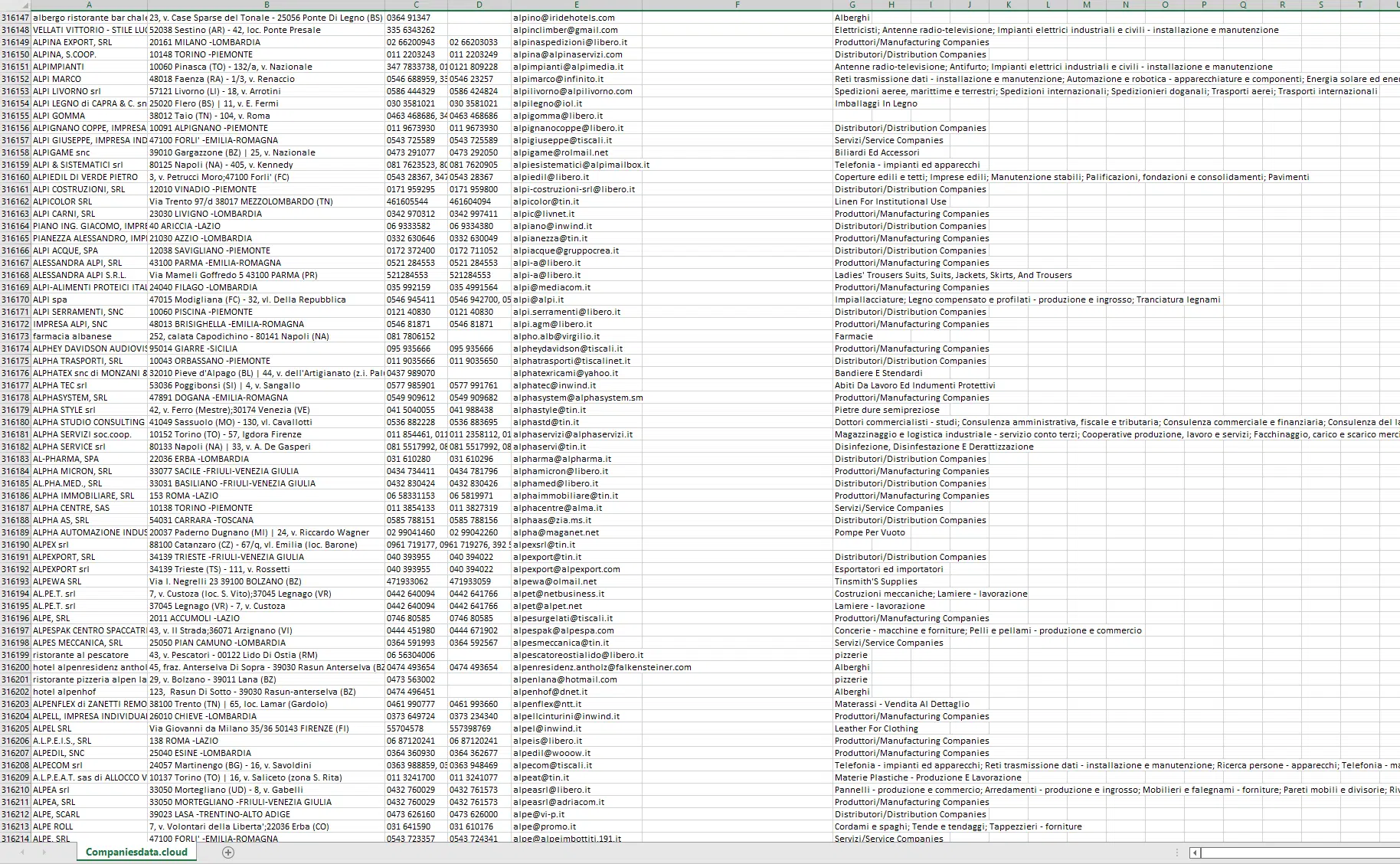Select Pietre dure semipreziose cell
Screen dimensions: 1400x864
click(886, 410)
